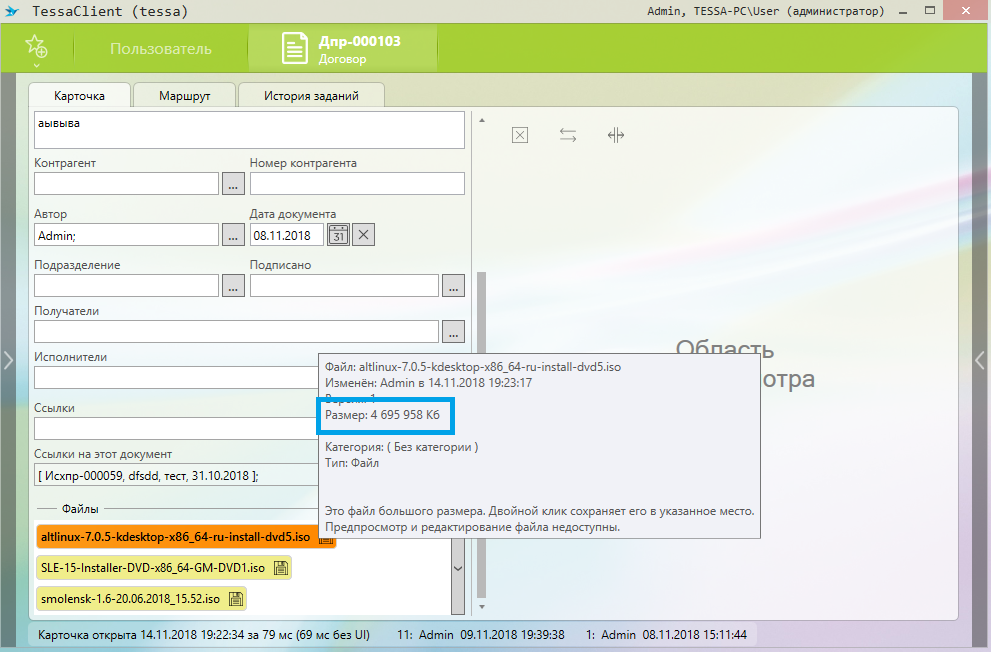Click the file icon on SLE-15 installer item

(281, 568)
